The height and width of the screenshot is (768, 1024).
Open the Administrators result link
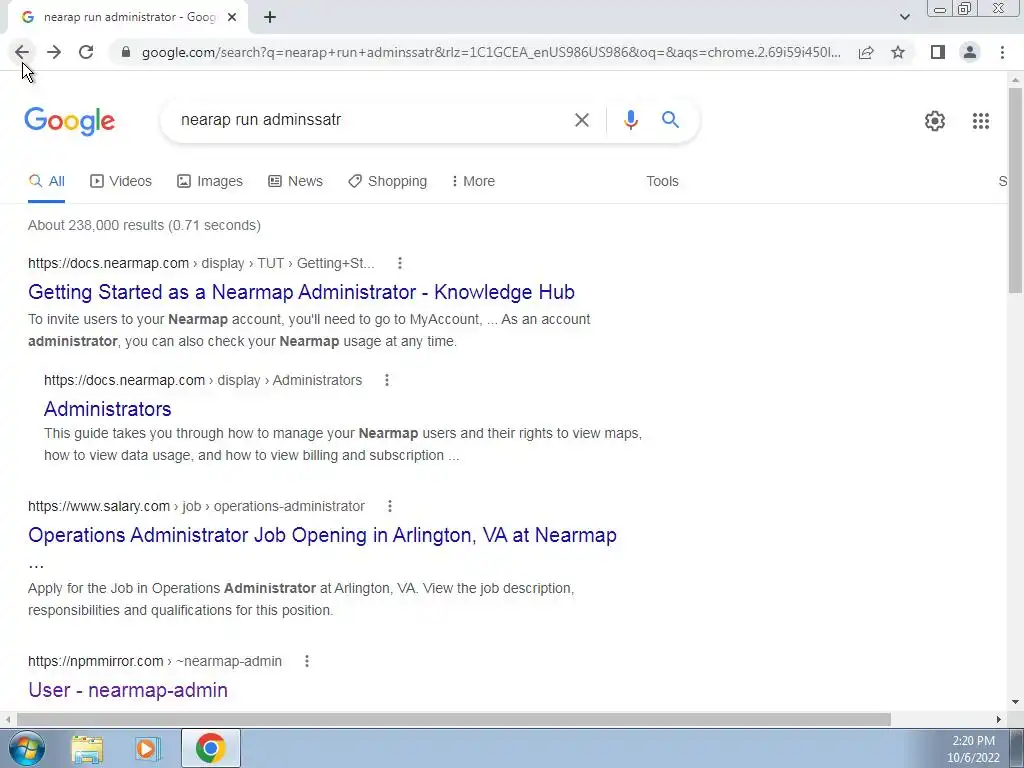(x=108, y=409)
